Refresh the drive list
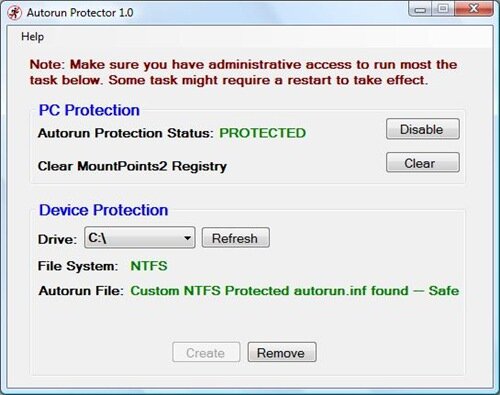 coord(236,238)
